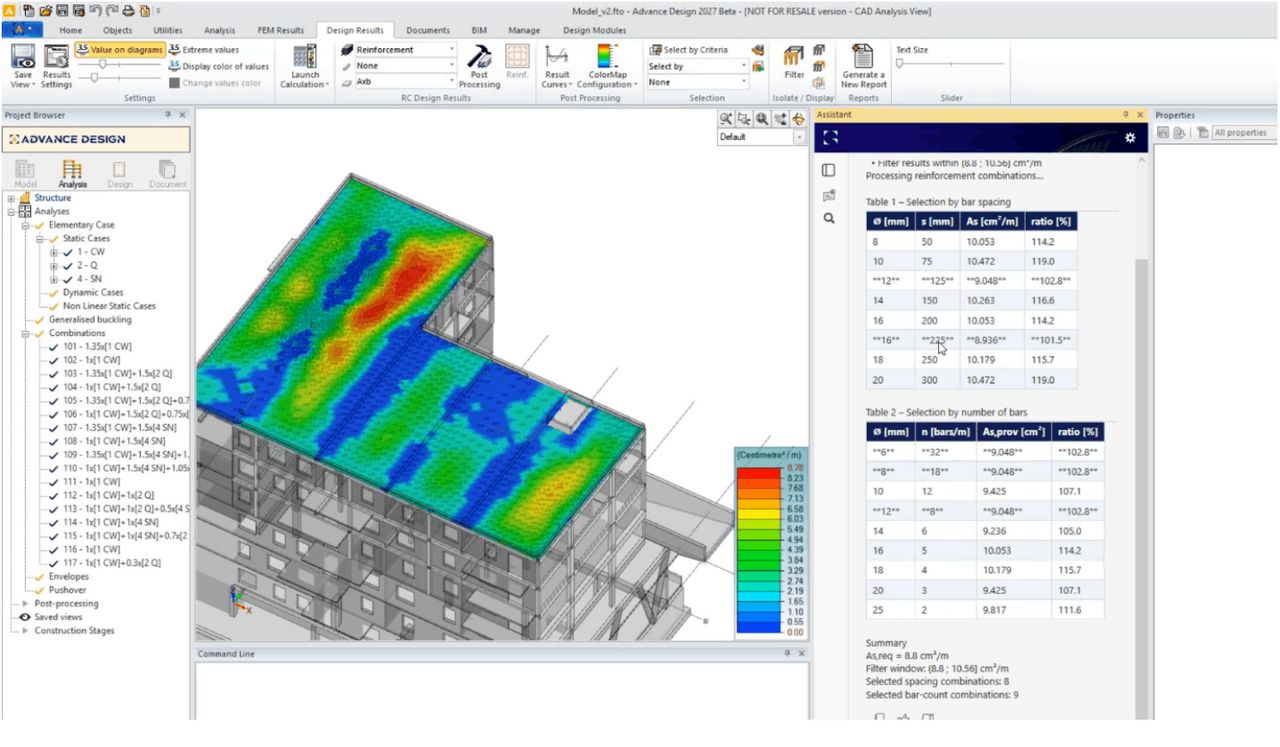Viewport: 1280px width, 747px height.
Task: Click inside the Command Line area
Action: pos(500,690)
